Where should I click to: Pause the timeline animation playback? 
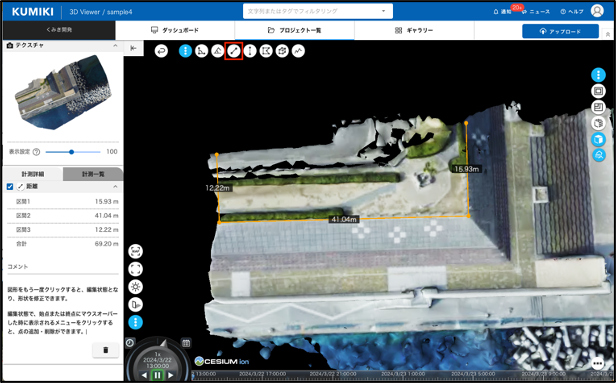[x=157, y=375]
